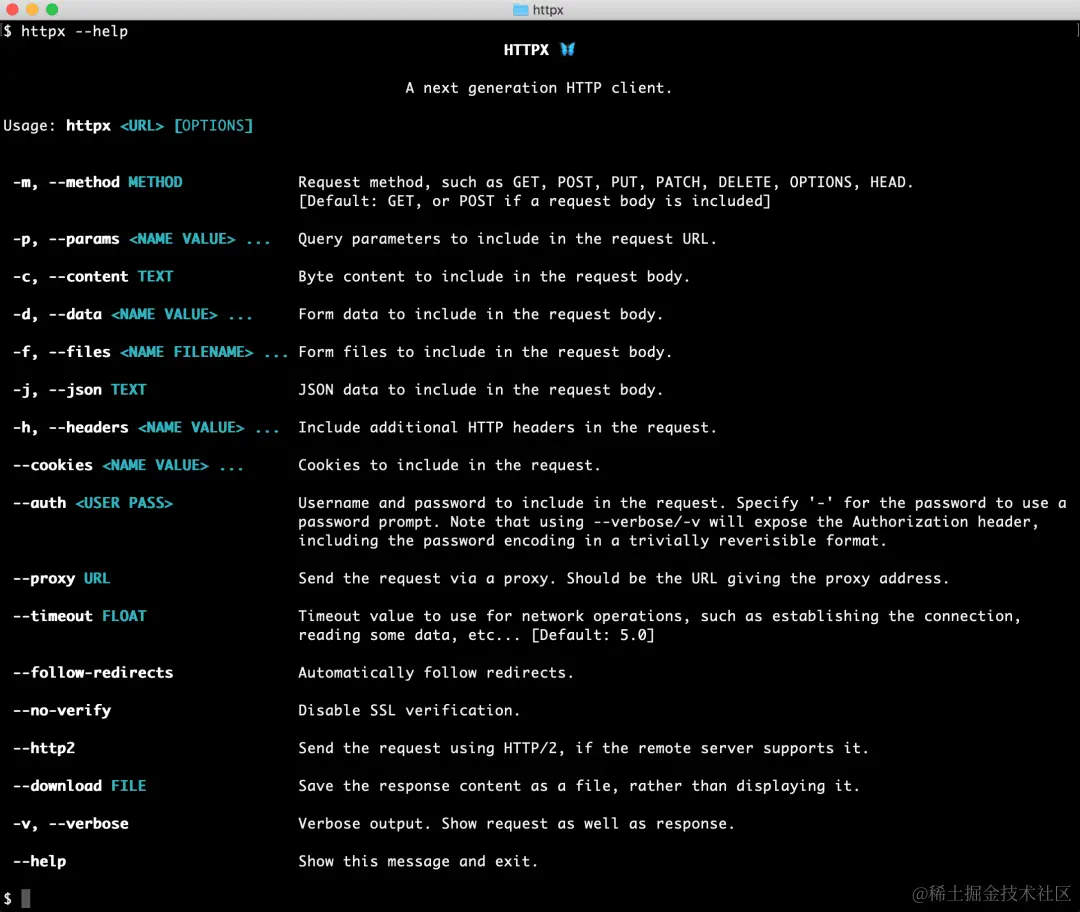Image resolution: width=1080 pixels, height=912 pixels.
Task: Click the 'FLOAT' argument label
Action: pyautogui.click(x=124, y=616)
